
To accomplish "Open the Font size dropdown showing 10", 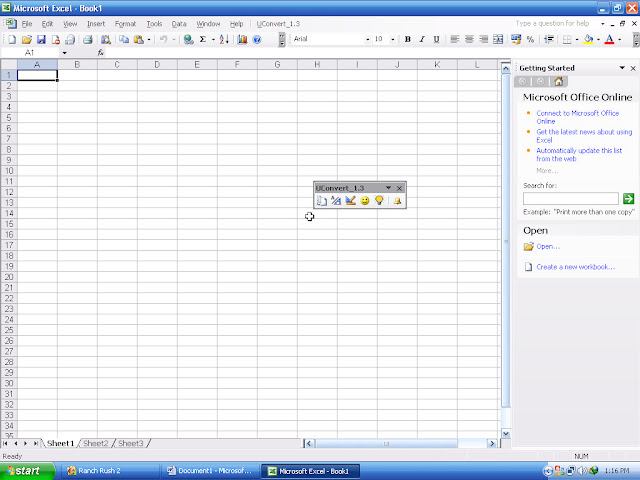I will [x=393, y=40].
